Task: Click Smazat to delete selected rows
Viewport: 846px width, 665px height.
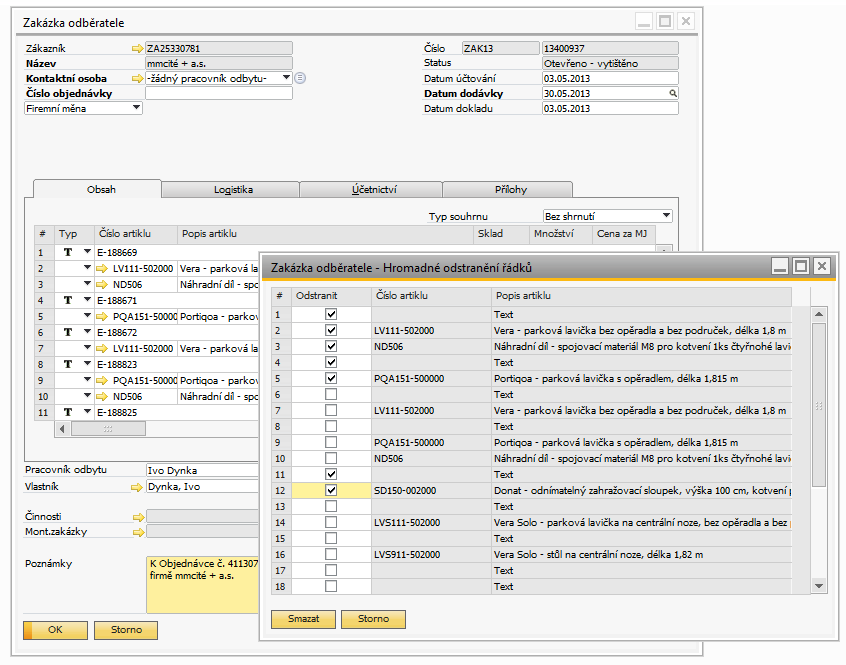Action: click(303, 619)
